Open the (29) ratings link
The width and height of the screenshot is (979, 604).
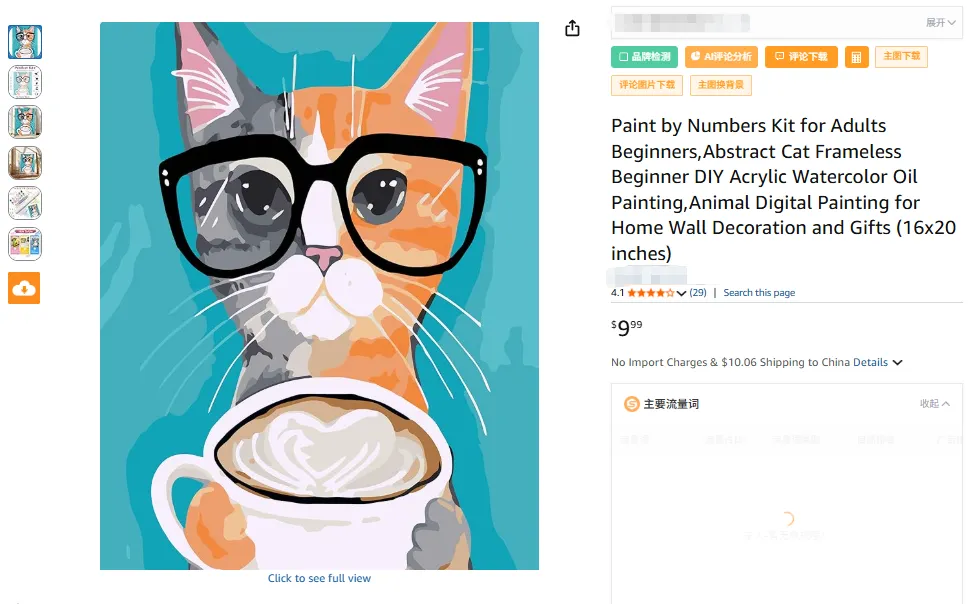pos(698,293)
